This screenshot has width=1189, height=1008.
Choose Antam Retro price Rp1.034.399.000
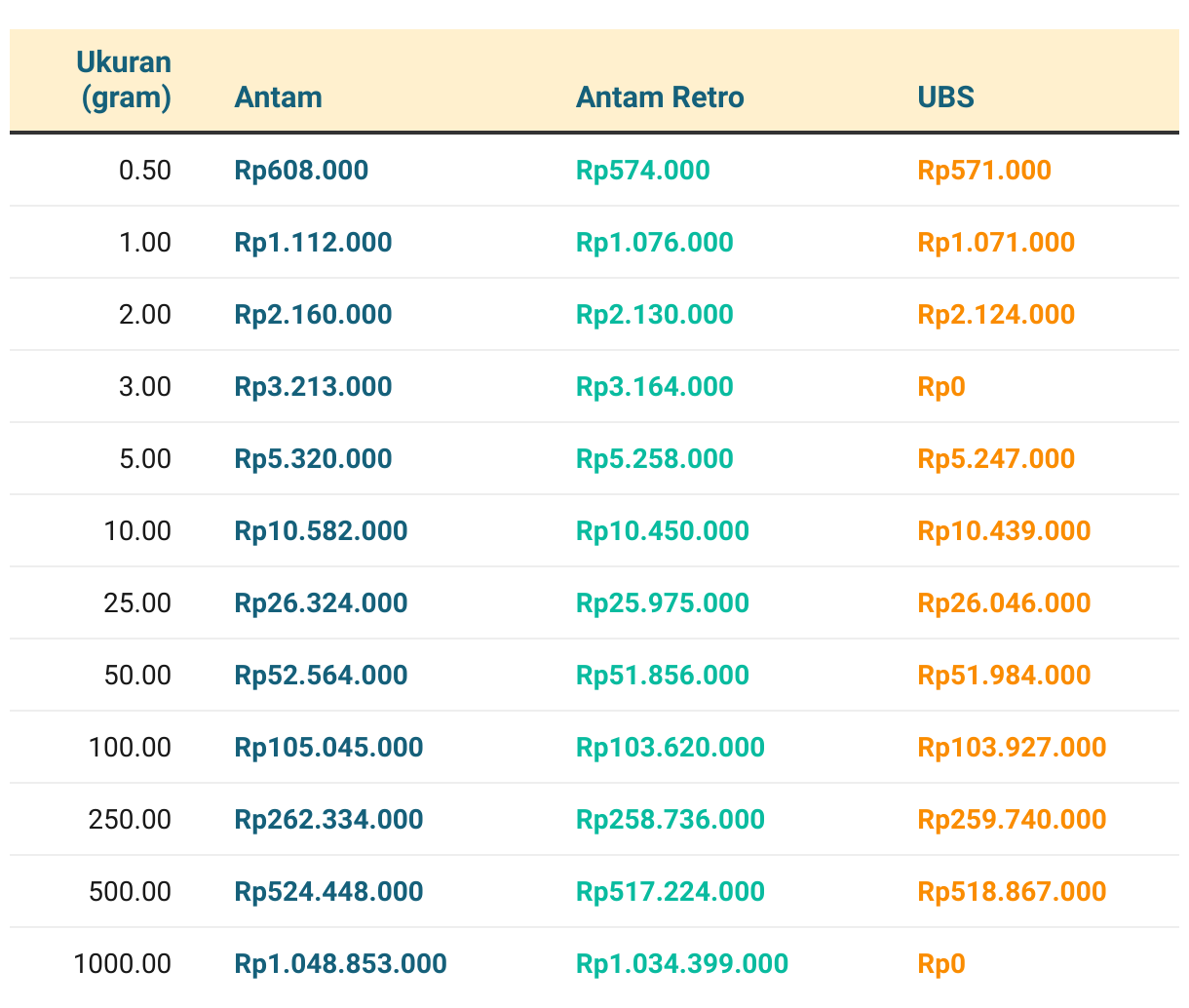coord(682,964)
